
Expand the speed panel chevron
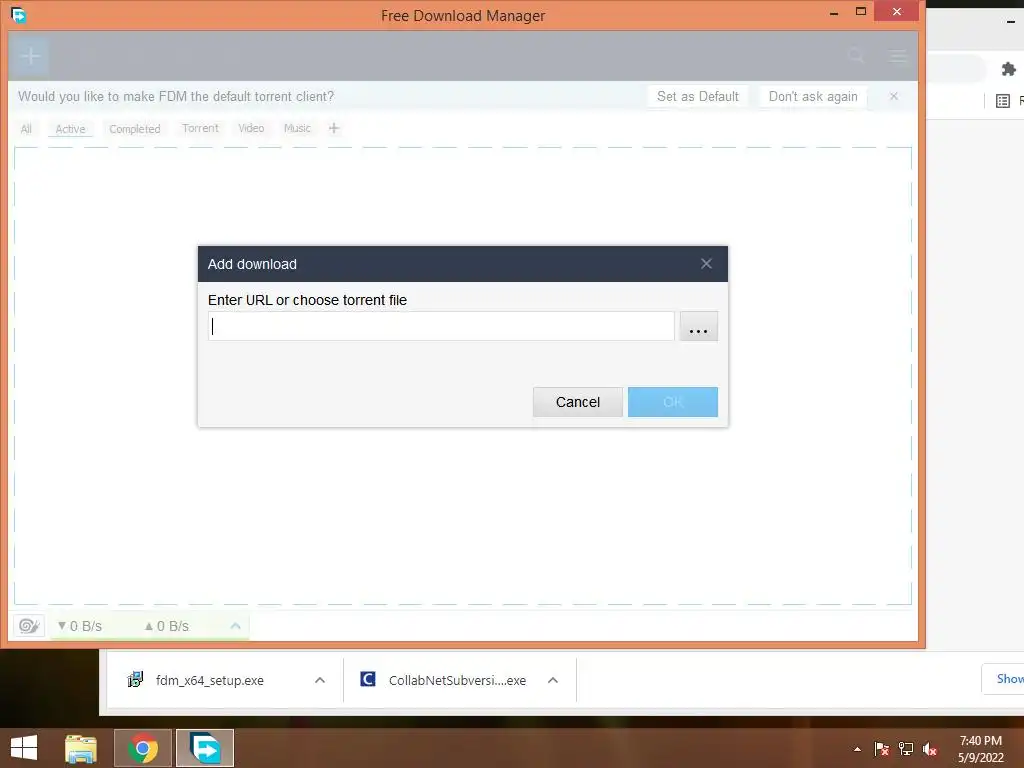click(x=236, y=626)
